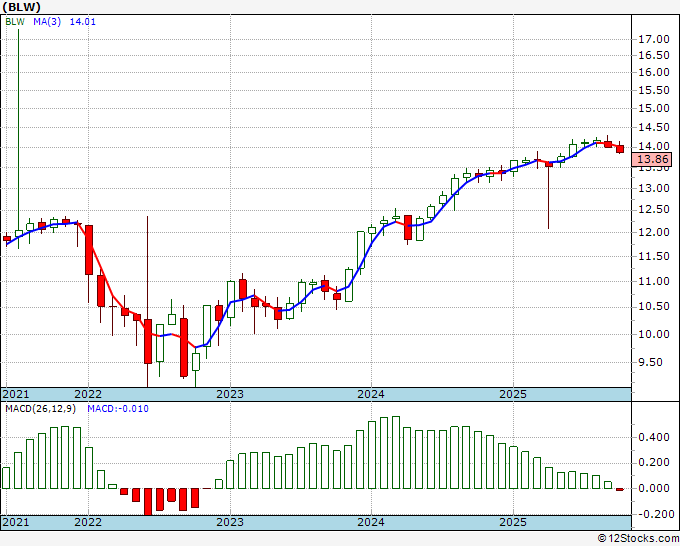
Task: Select the BLW legend label
Action: coord(15,22)
